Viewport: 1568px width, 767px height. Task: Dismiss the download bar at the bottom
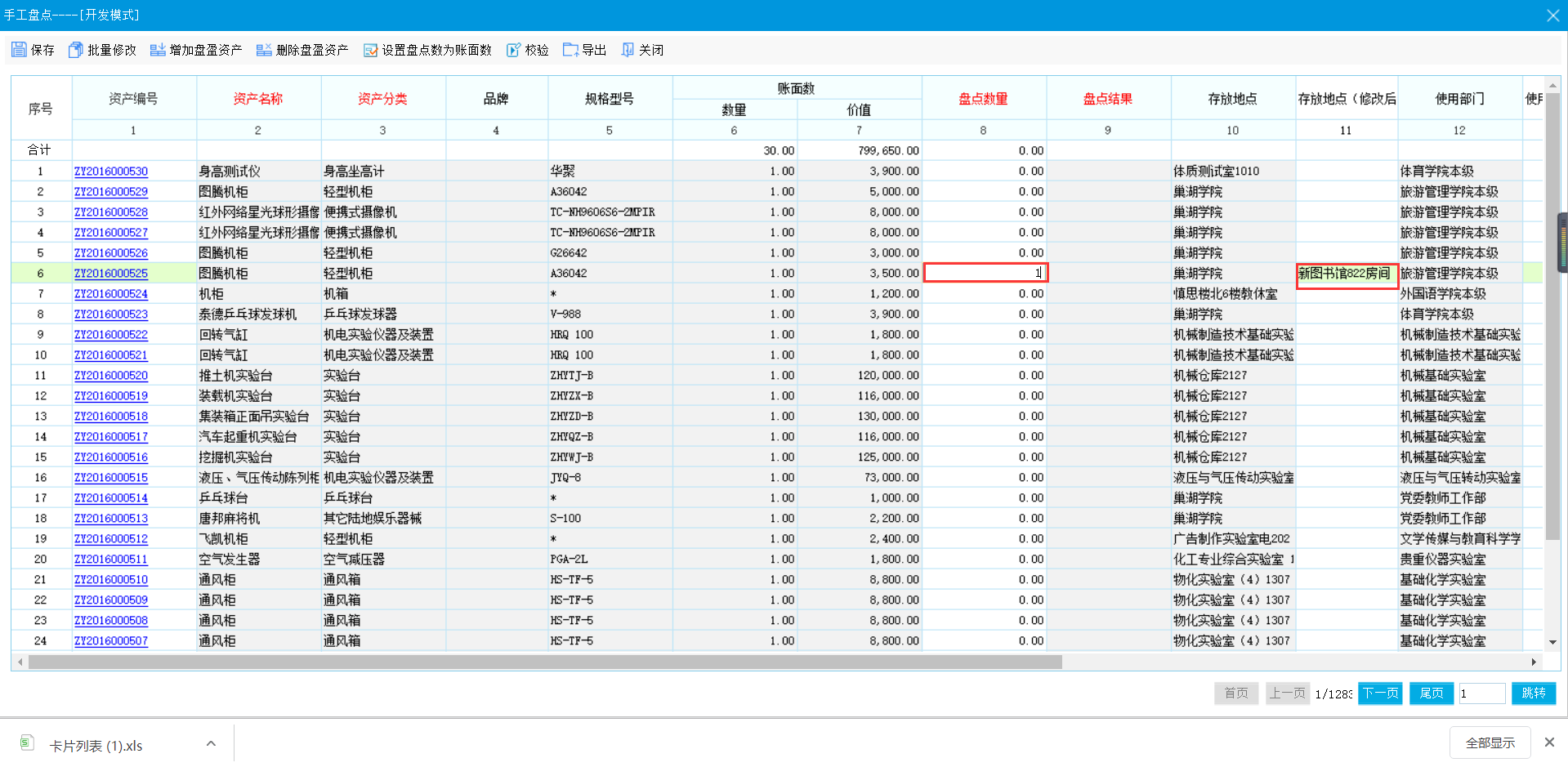pyautogui.click(x=1548, y=742)
